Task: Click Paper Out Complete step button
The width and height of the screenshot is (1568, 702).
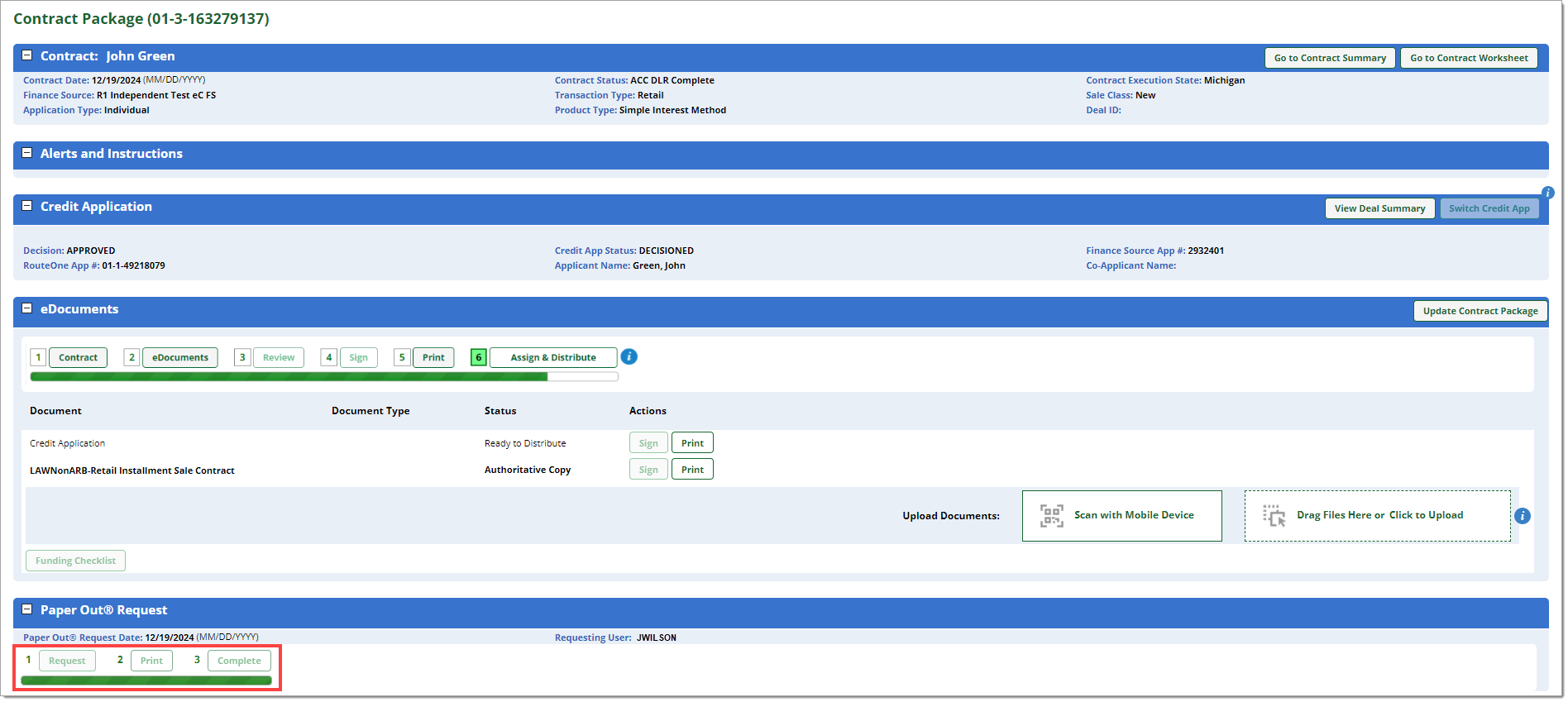Action: point(239,661)
